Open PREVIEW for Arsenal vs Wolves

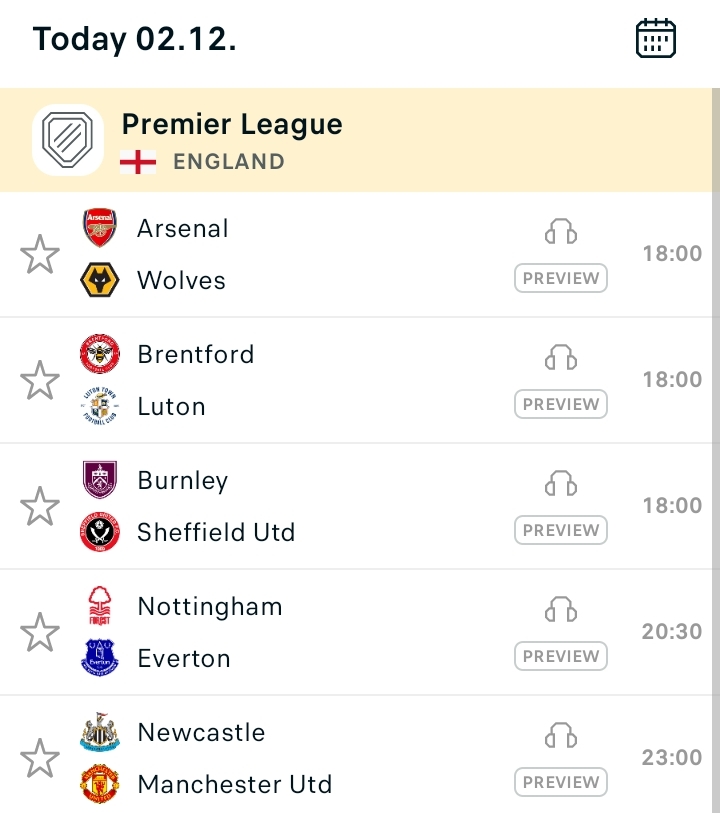[x=561, y=278]
